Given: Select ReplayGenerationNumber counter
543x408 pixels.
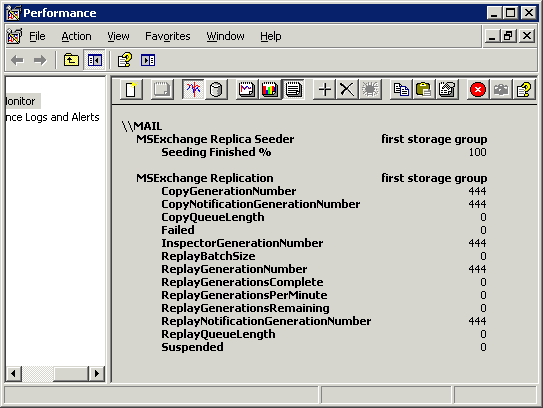Looking at the screenshot, I should pos(234,269).
